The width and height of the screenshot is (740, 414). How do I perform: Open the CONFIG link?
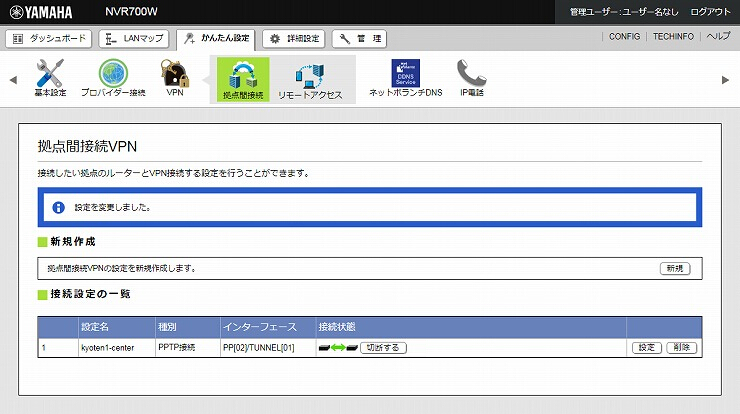[x=624, y=36]
